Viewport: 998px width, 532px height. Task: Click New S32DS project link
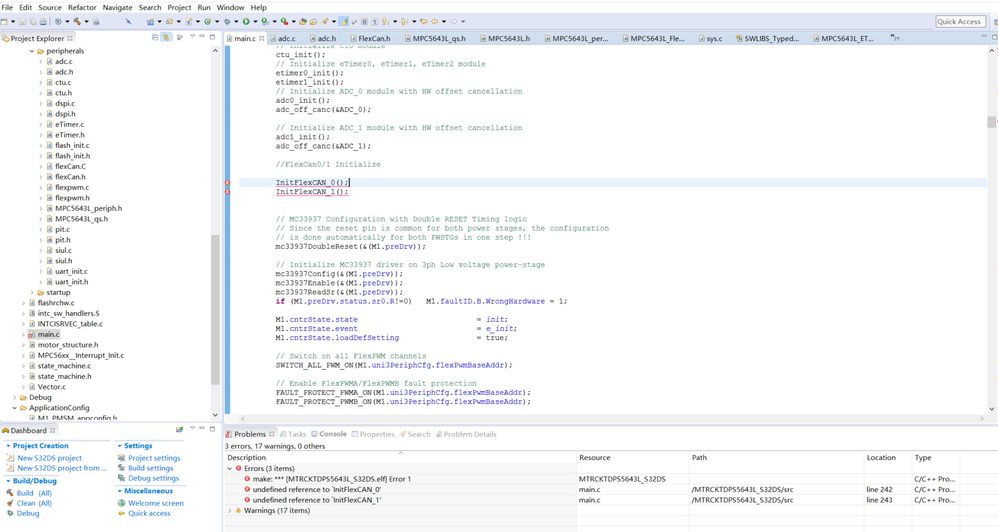[50, 458]
